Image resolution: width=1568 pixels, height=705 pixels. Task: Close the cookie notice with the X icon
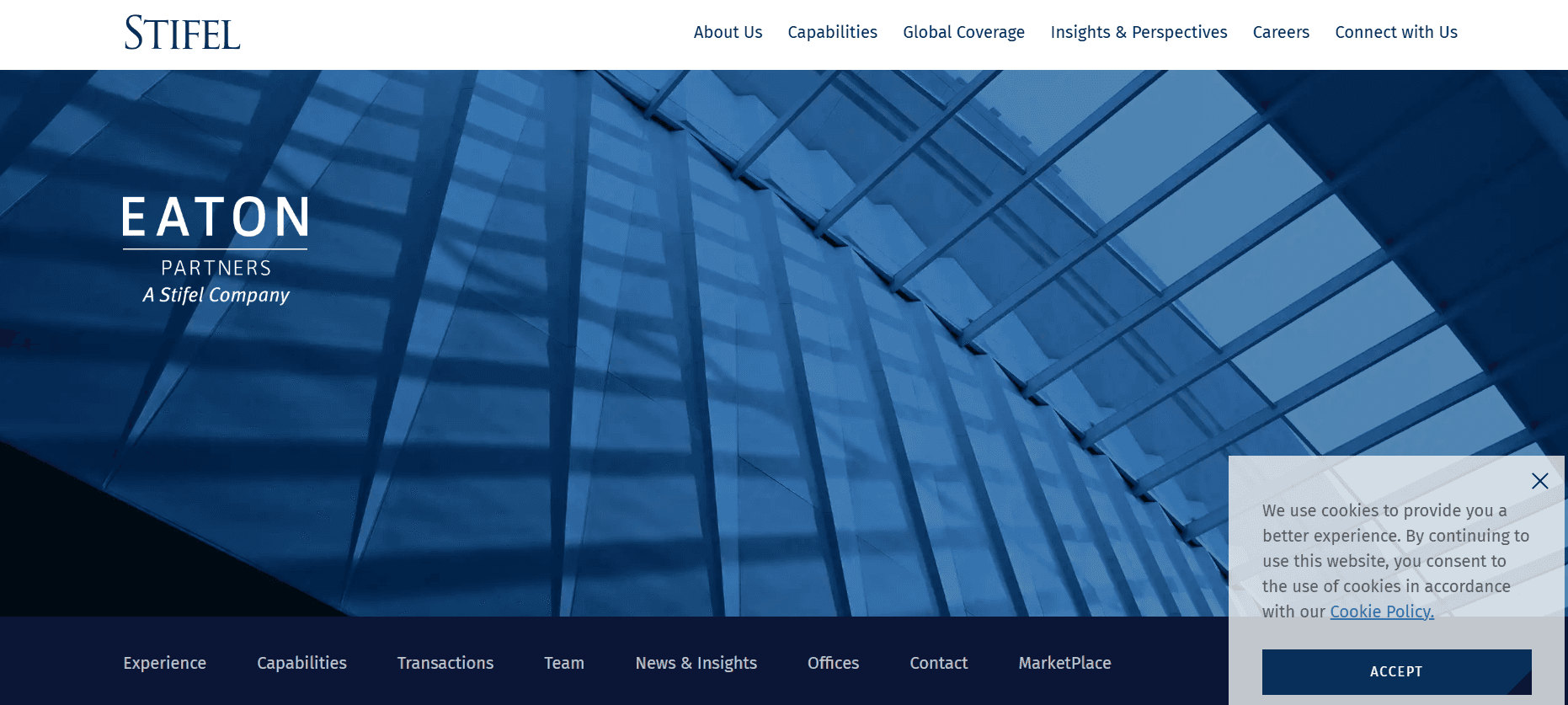point(1539,481)
